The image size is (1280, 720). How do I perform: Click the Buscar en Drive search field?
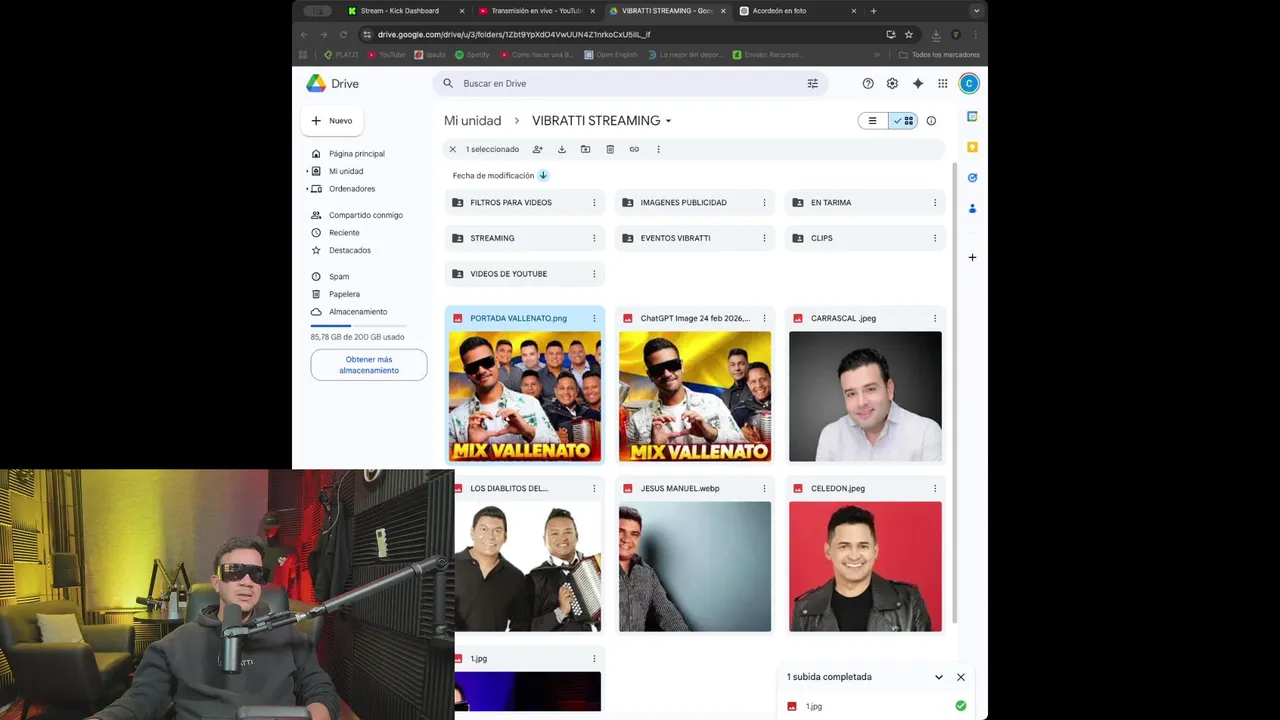(x=630, y=84)
